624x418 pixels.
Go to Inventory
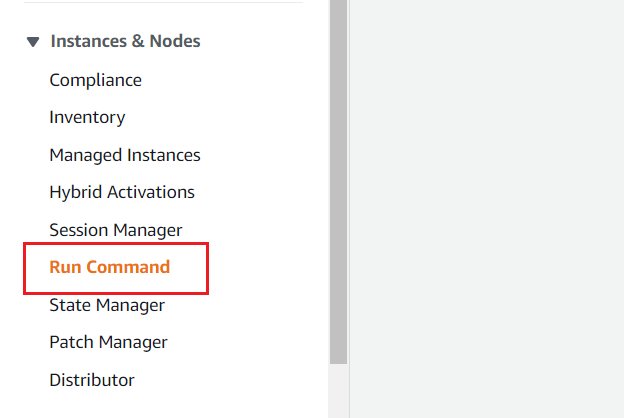click(x=87, y=117)
